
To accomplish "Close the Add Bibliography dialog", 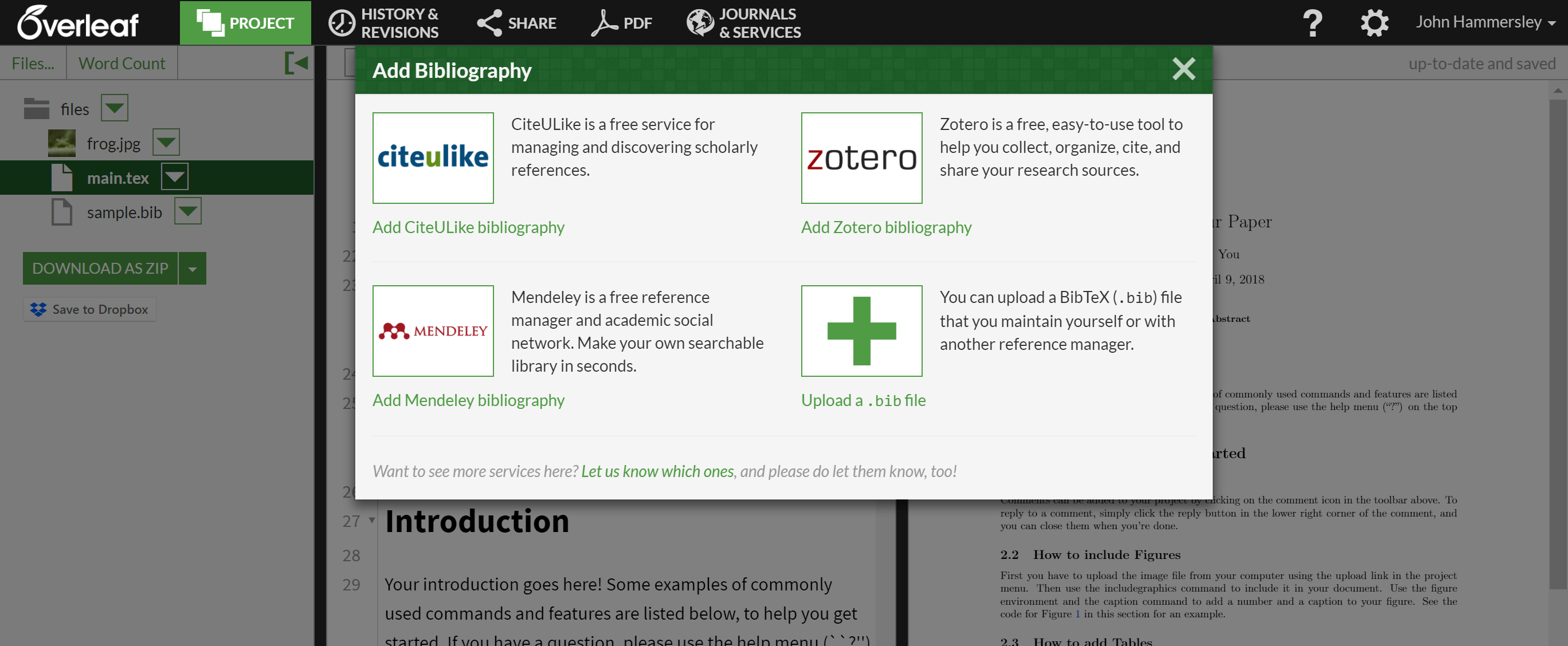I will [1183, 69].
